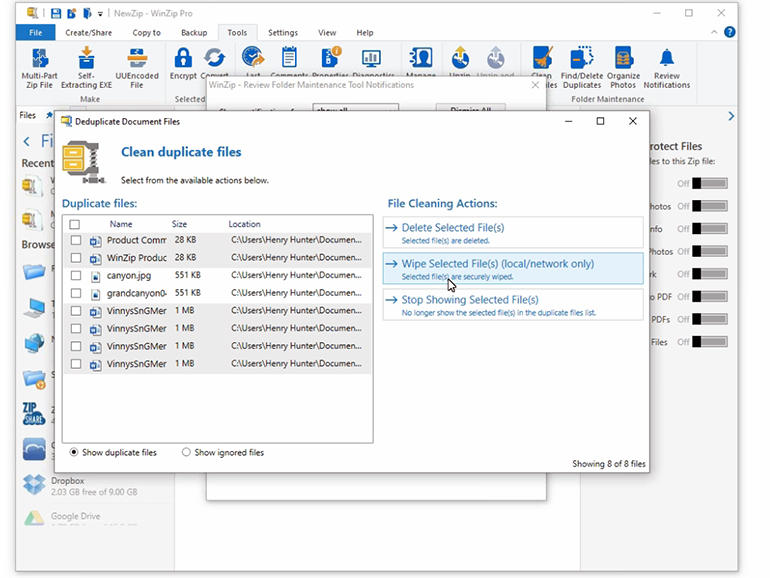770x578 pixels.
Task: Click the Multi-Part Zip File tool
Action: pyautogui.click(x=39, y=68)
